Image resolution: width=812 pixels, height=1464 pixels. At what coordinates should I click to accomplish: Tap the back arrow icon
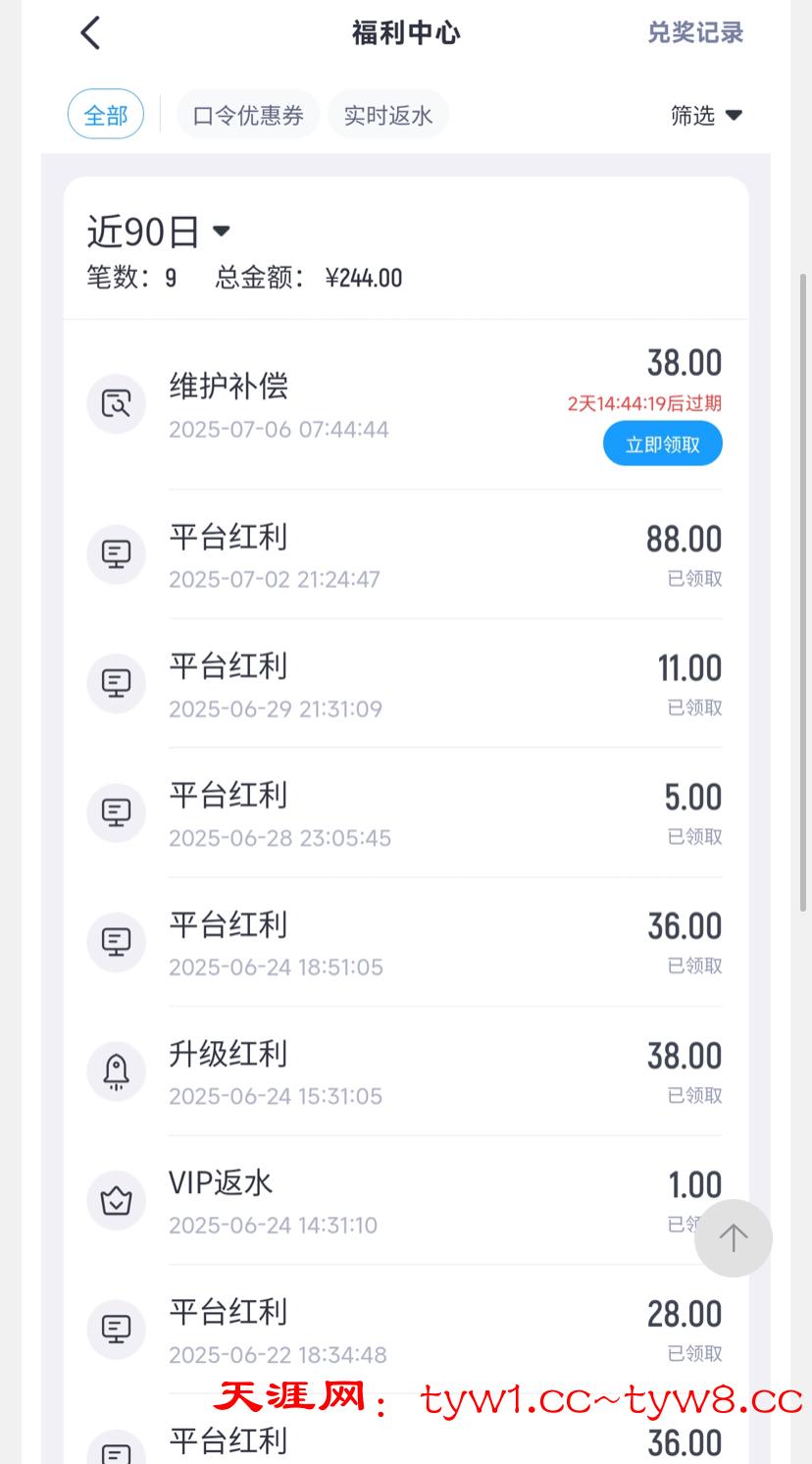click(x=90, y=33)
